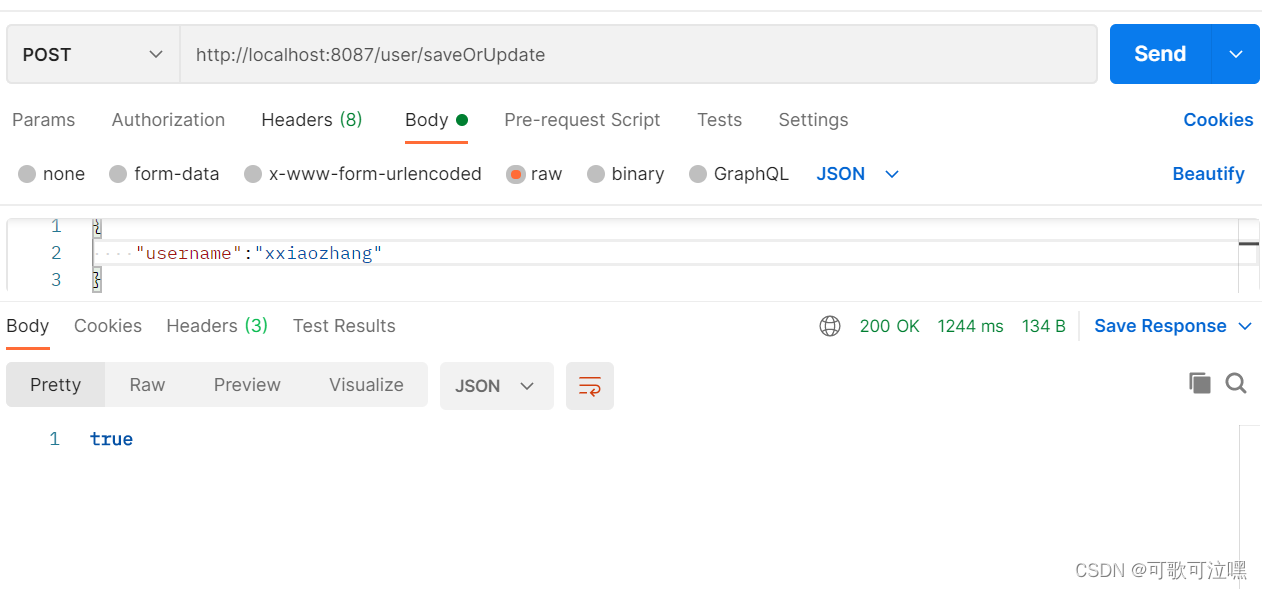
Task: Send the POST request
Action: (1160, 54)
